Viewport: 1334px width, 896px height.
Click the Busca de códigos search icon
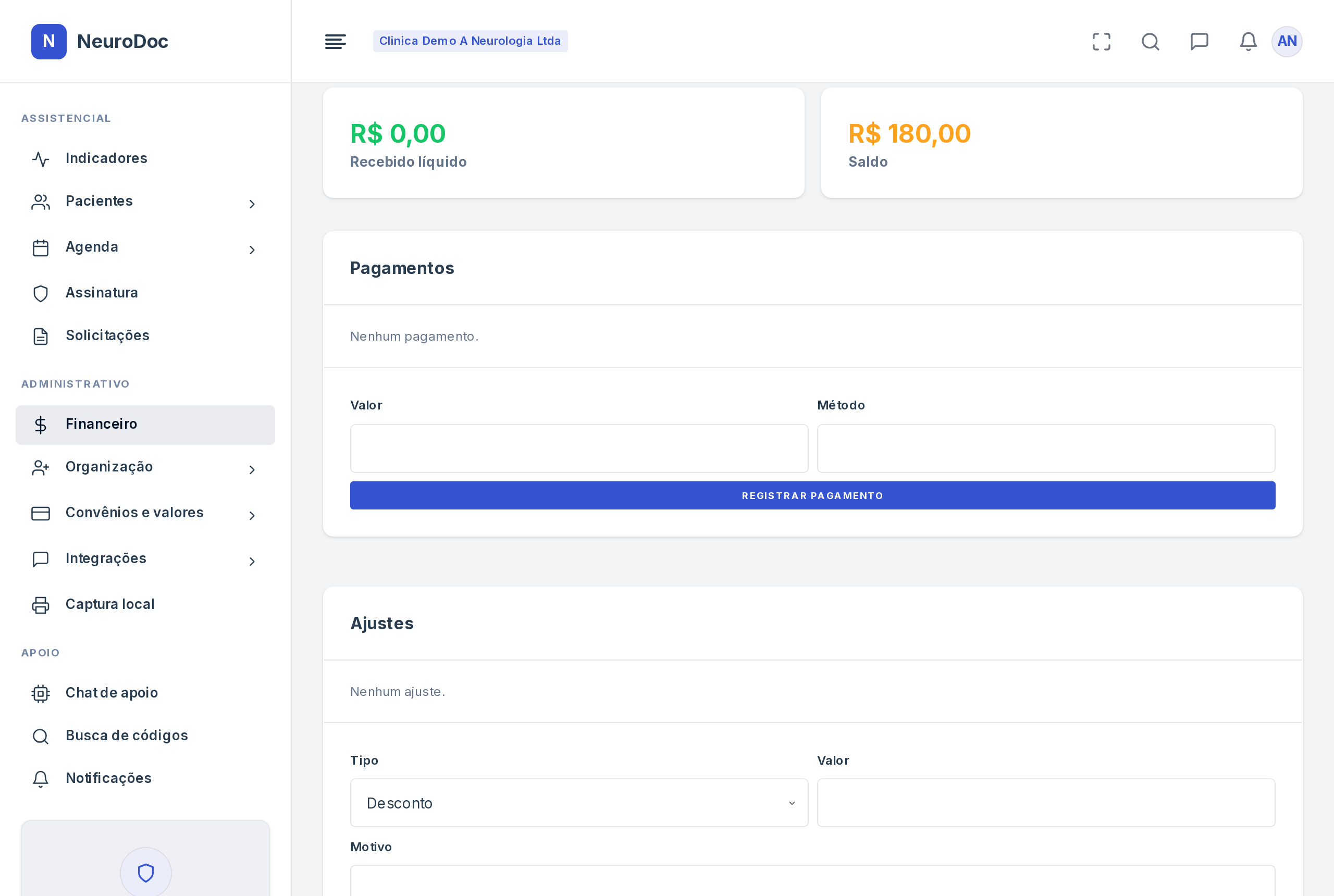click(x=41, y=736)
